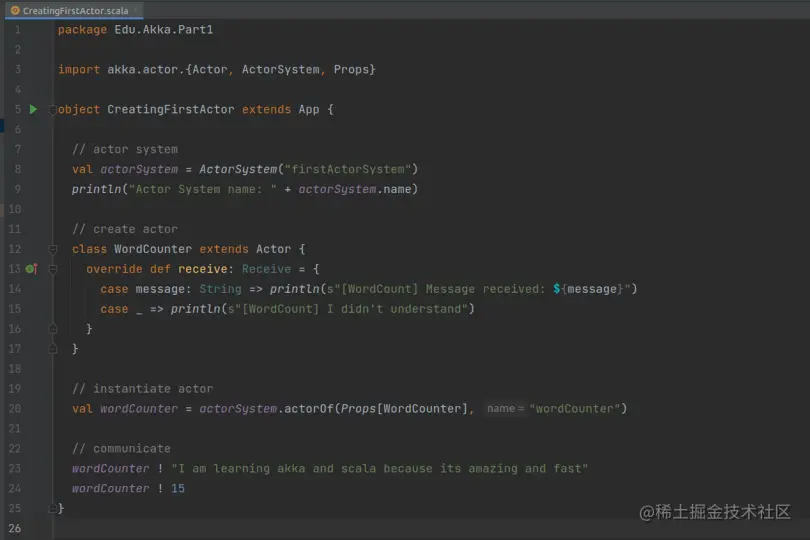
Task: Collapse the receive method on line 13
Action: pos(52,269)
